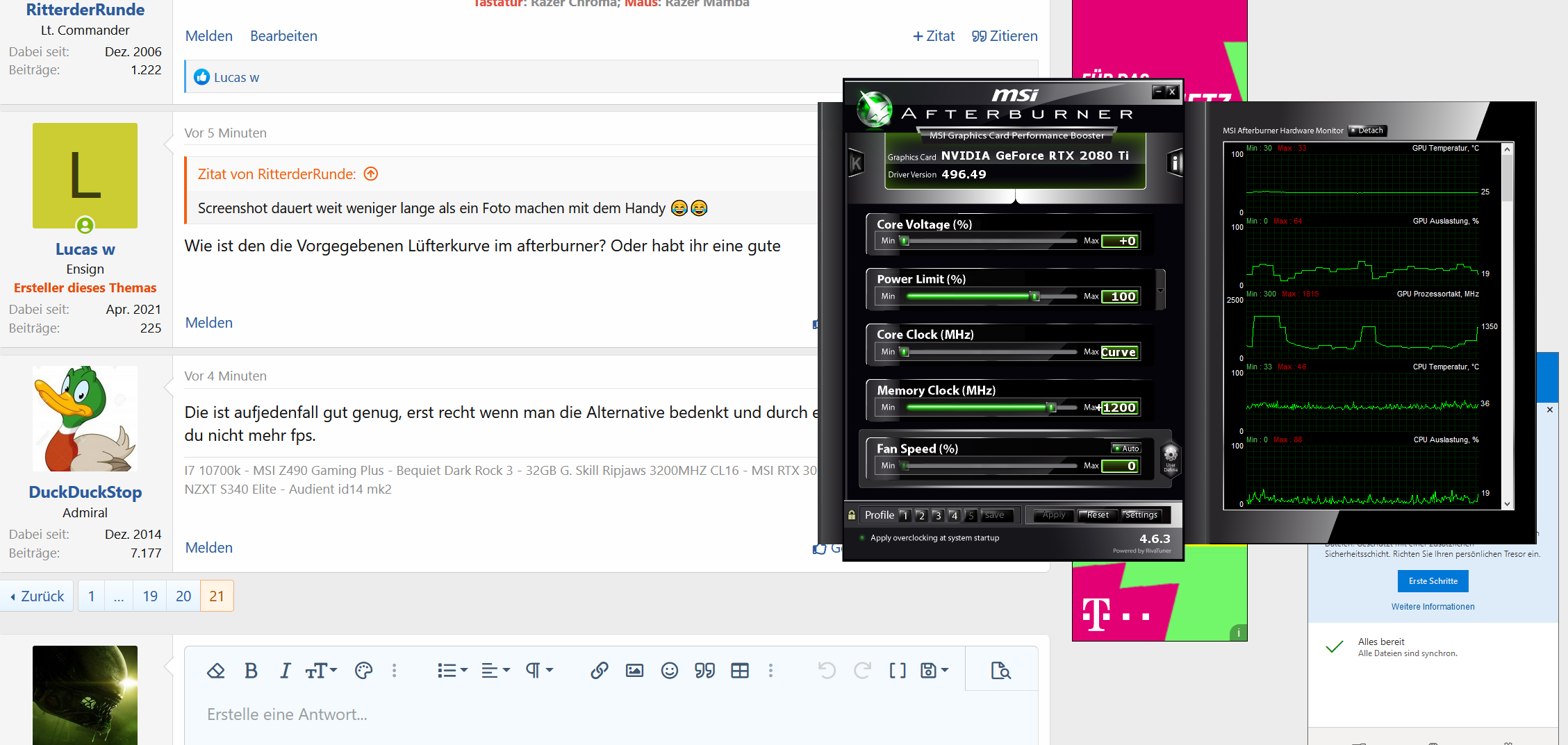Click the Power Limit value field 100

point(1119,296)
